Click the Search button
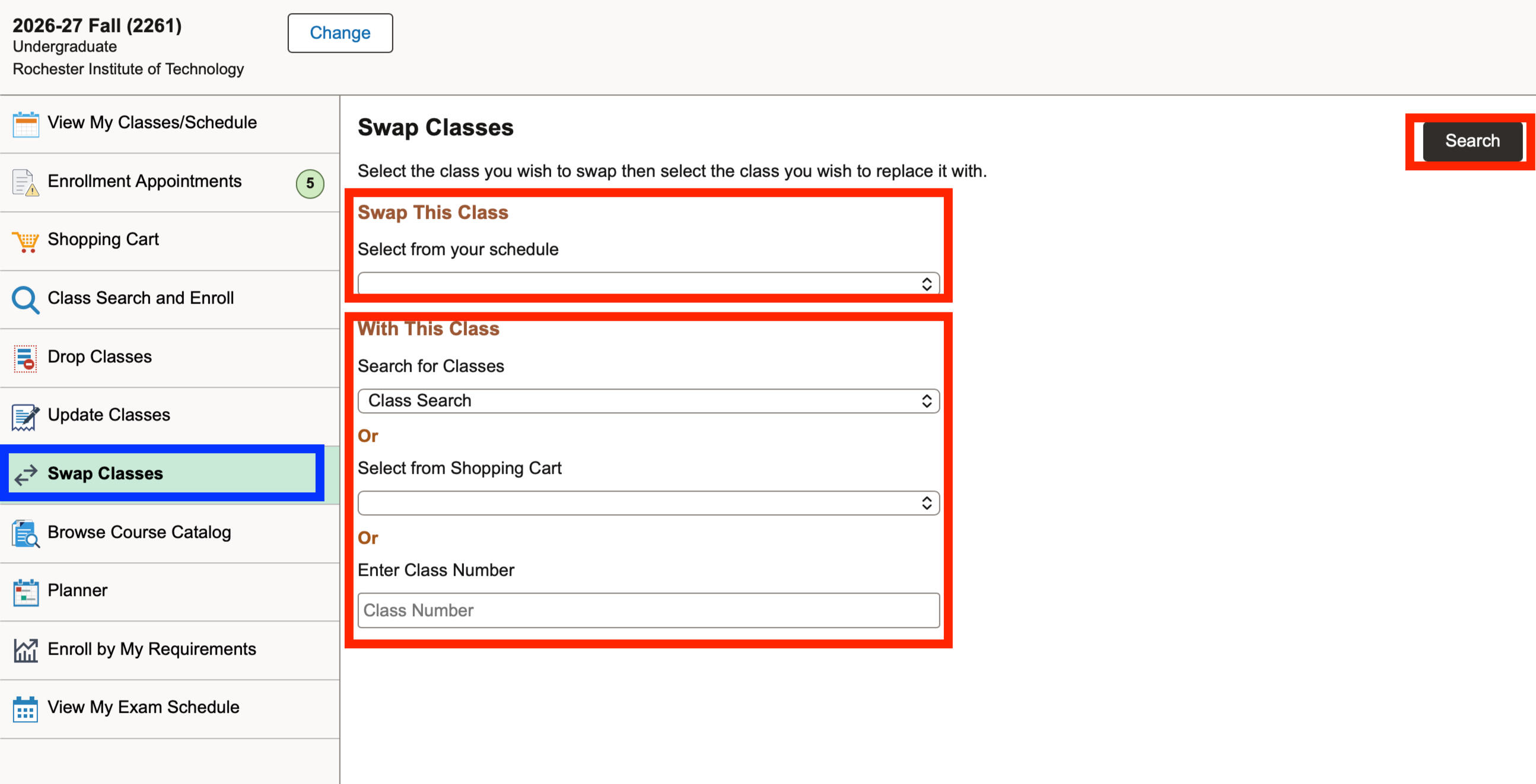This screenshot has height=784, width=1536. click(x=1471, y=141)
